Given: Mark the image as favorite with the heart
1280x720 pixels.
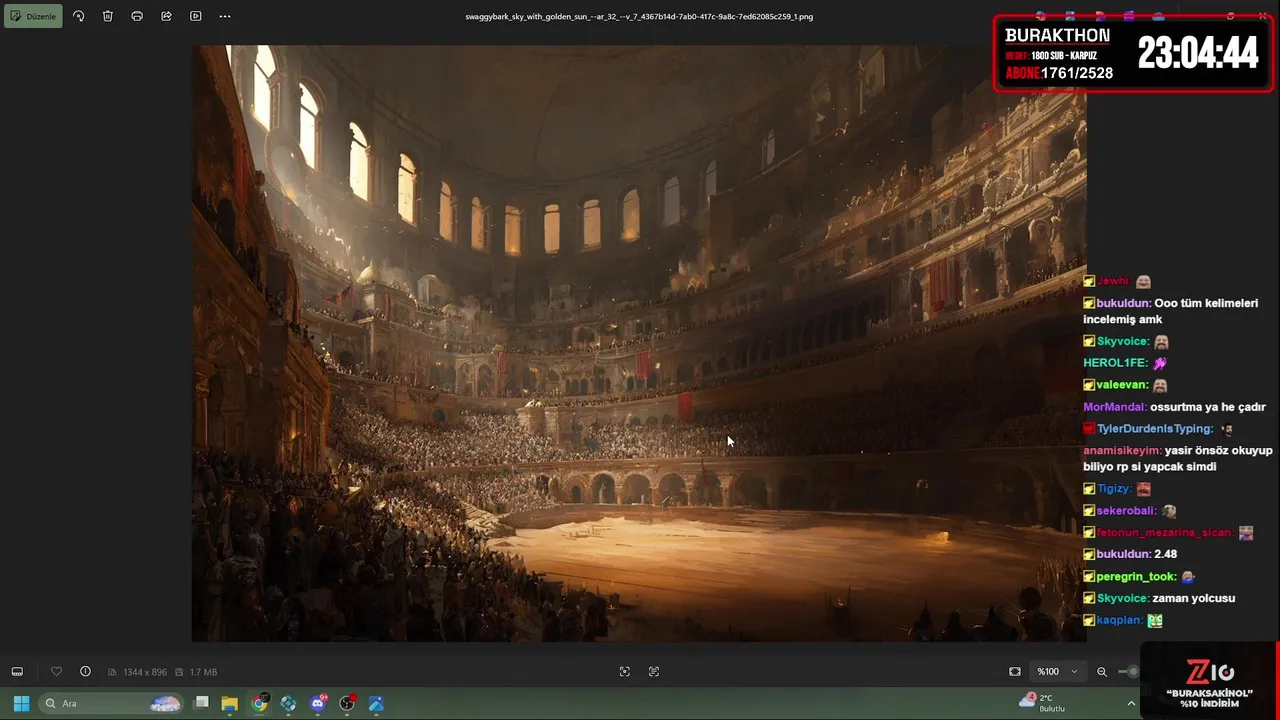Looking at the screenshot, I should pyautogui.click(x=56, y=671).
